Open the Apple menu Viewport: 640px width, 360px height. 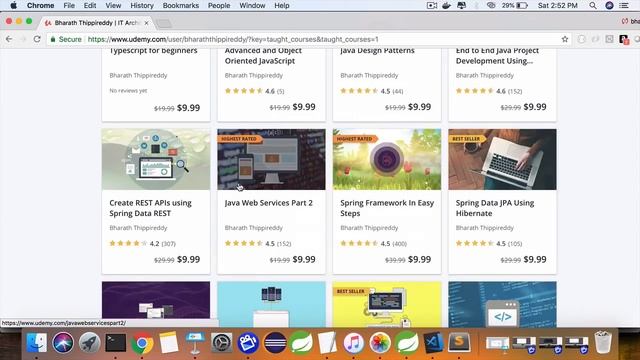point(13,5)
